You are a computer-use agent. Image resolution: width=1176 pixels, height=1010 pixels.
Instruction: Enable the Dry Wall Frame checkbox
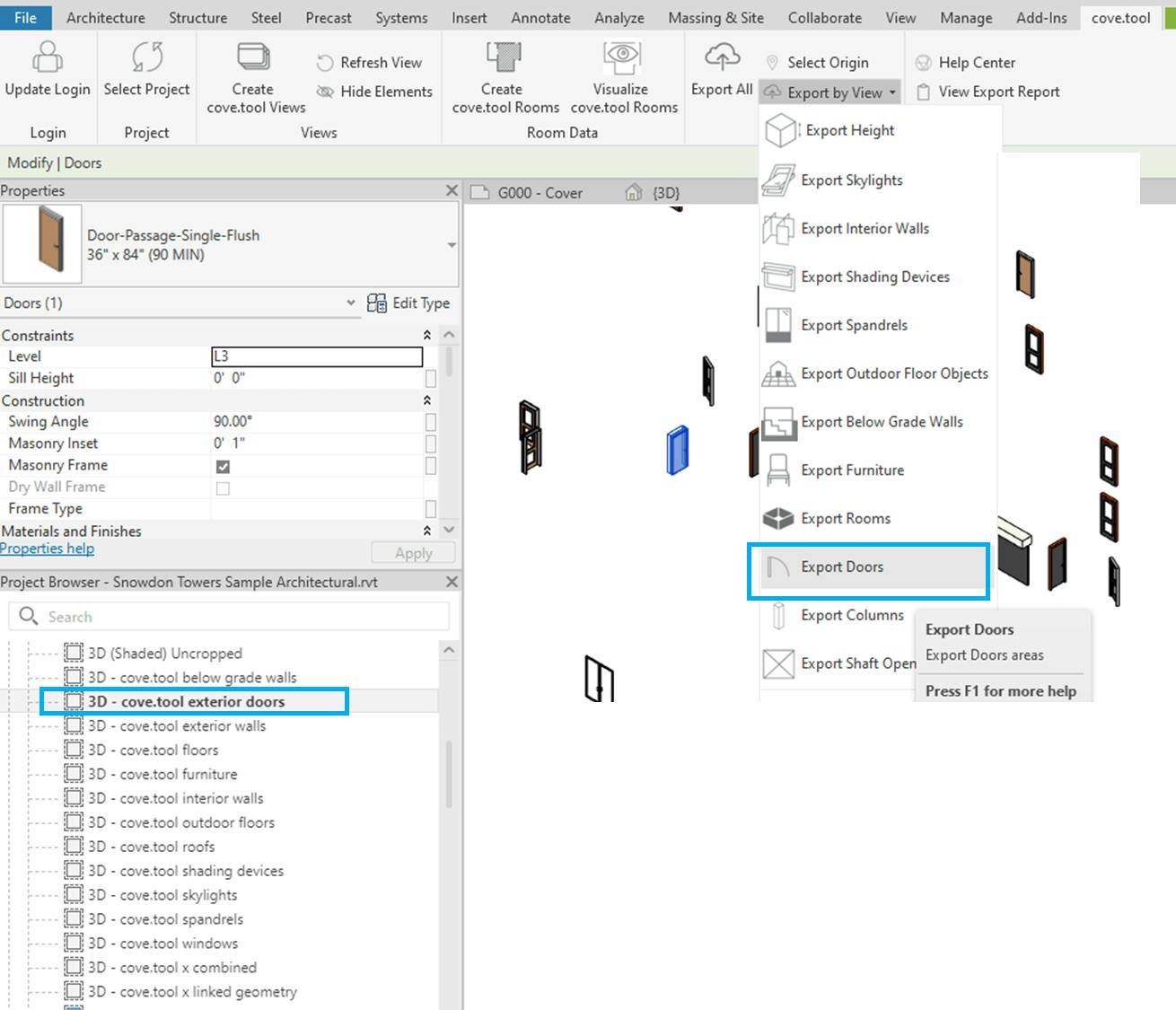pos(222,487)
